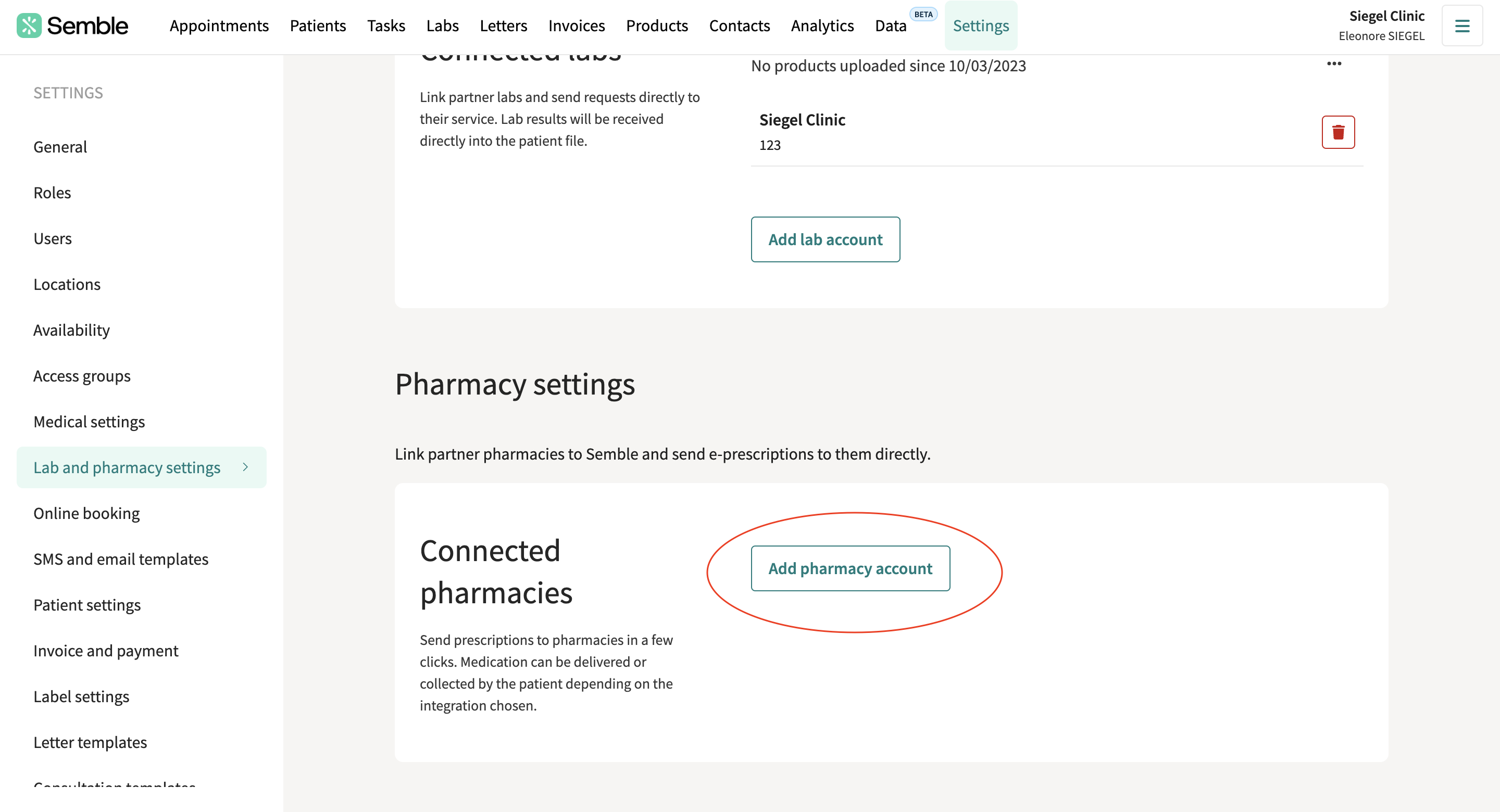Click Add lab account button
Image resolution: width=1500 pixels, height=812 pixels.
tap(825, 239)
